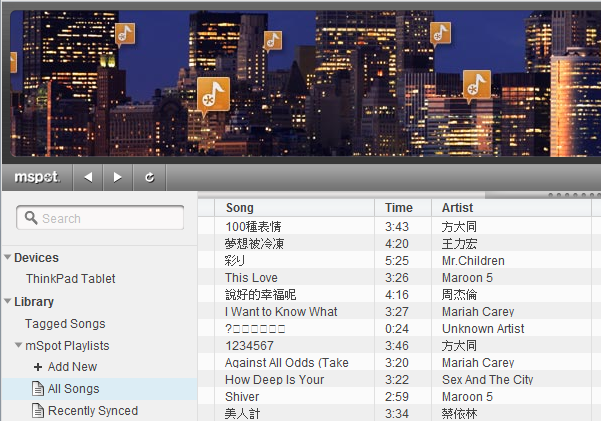Select song 1234567
The height and width of the screenshot is (421, 601).
coord(250,345)
